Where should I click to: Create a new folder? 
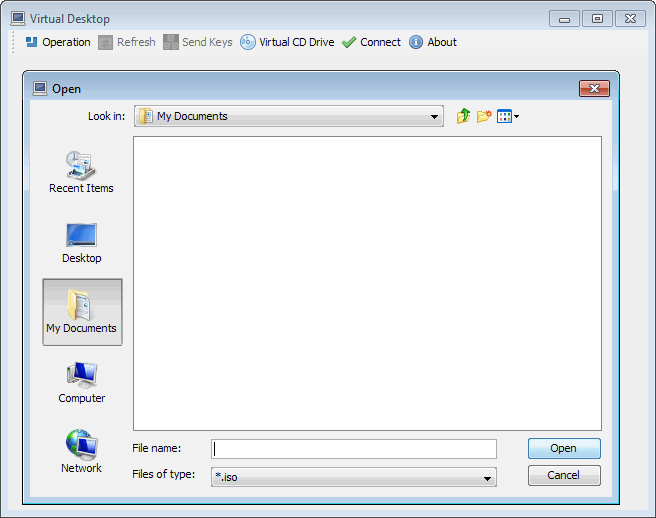(x=484, y=116)
